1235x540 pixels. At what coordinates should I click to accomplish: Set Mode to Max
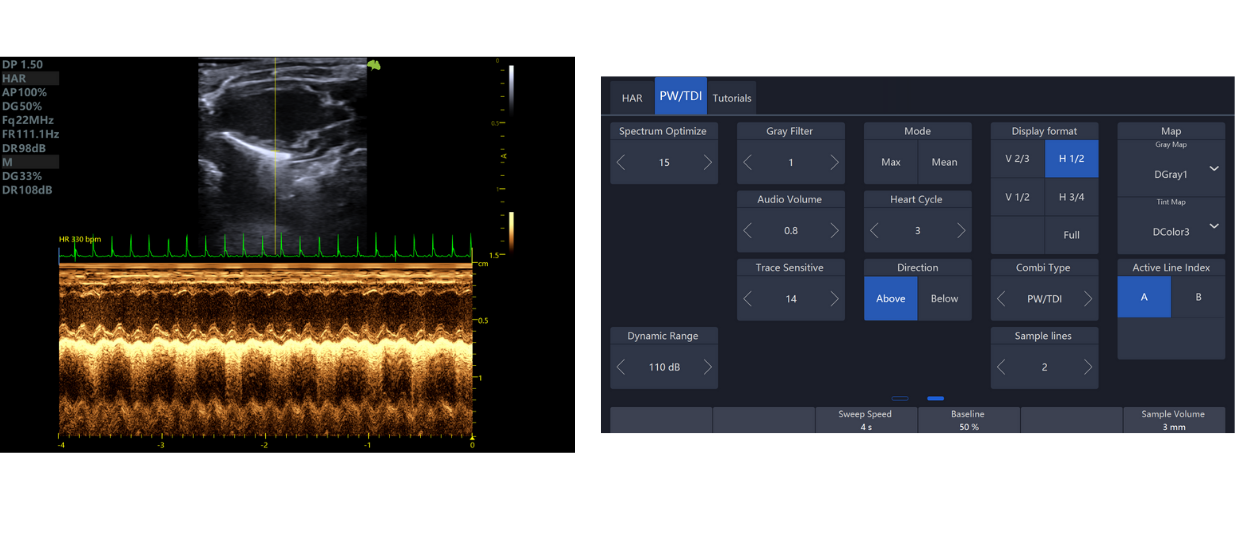point(890,162)
